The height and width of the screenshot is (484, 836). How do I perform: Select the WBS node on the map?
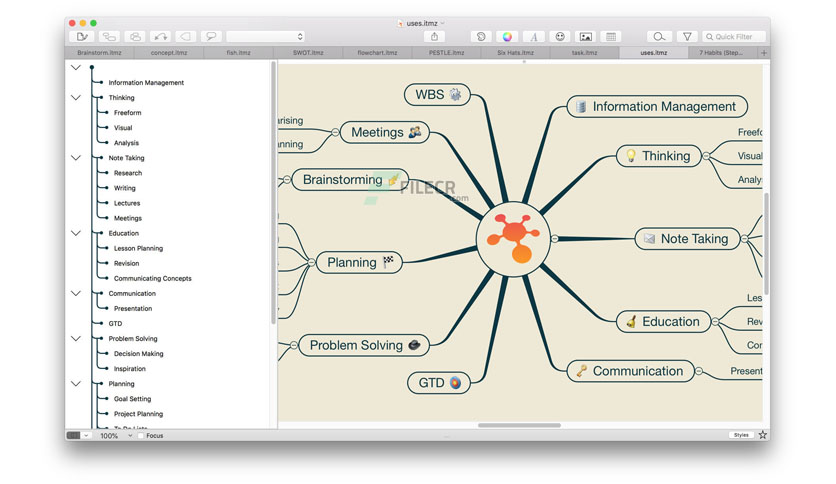pos(437,94)
